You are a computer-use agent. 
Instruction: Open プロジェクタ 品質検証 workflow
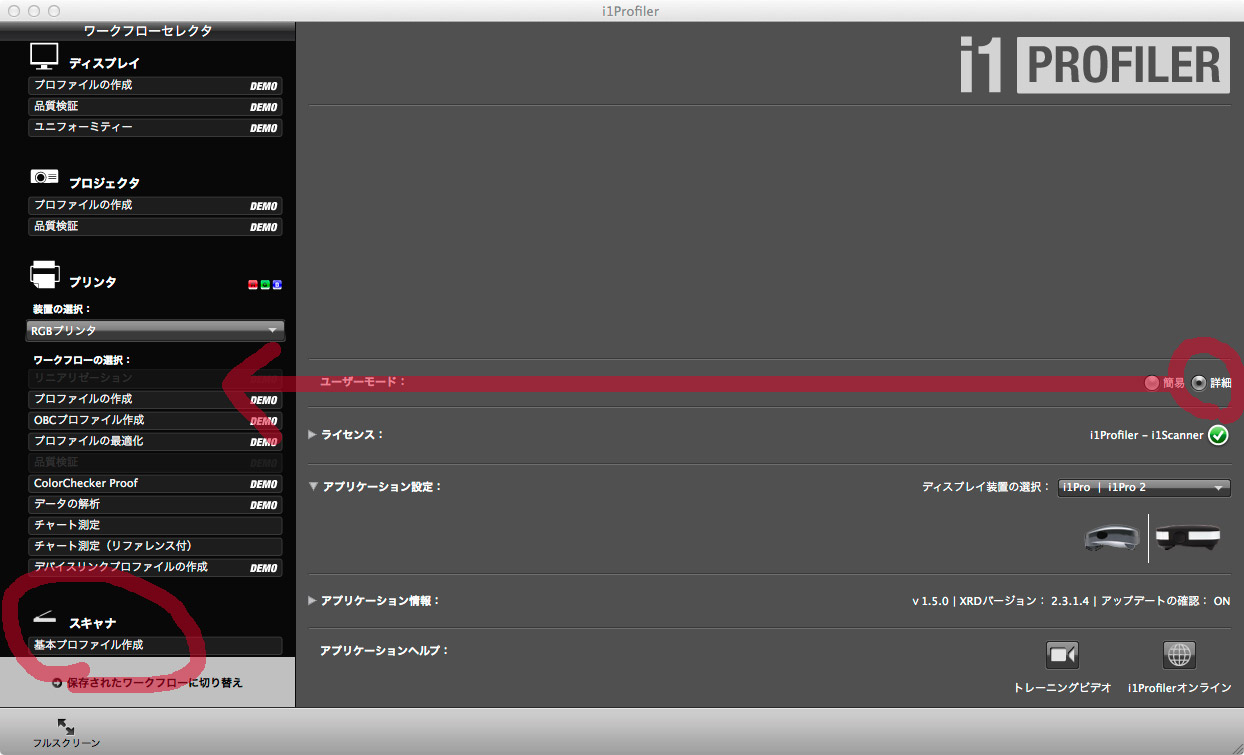(155, 227)
